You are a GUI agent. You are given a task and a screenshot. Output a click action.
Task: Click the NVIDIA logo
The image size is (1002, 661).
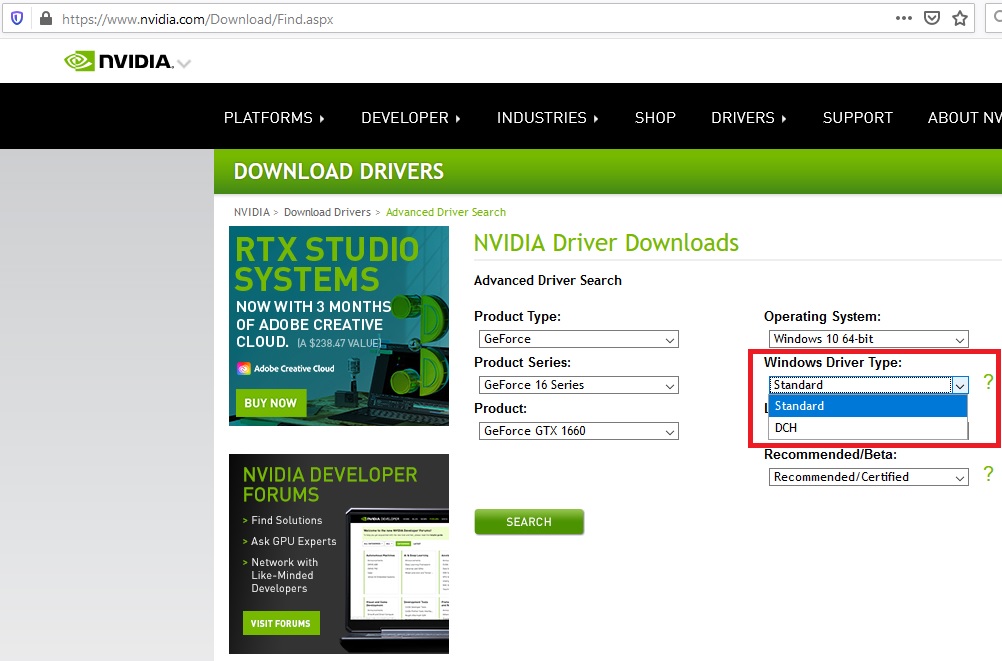(118, 61)
